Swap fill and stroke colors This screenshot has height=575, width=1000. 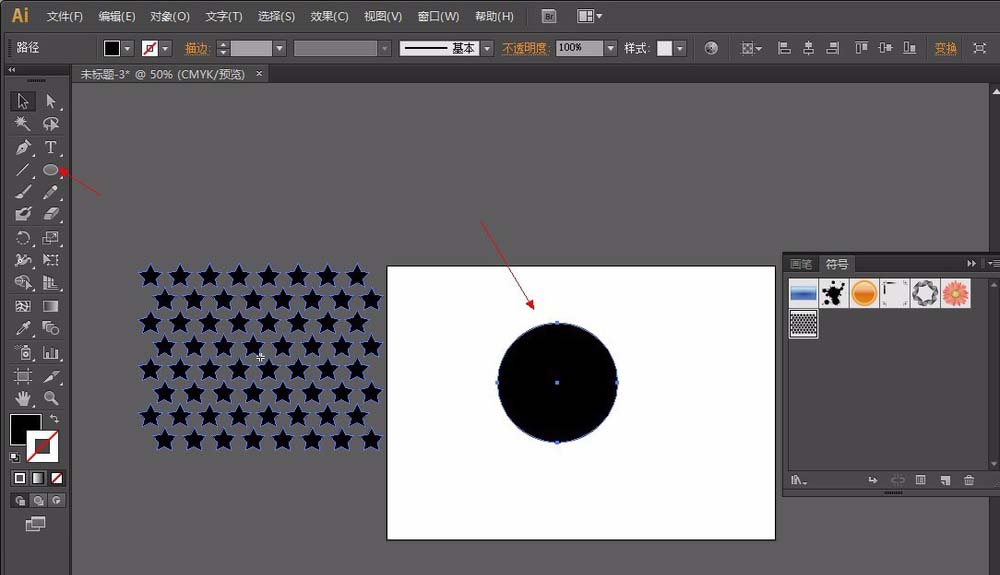coord(54,419)
